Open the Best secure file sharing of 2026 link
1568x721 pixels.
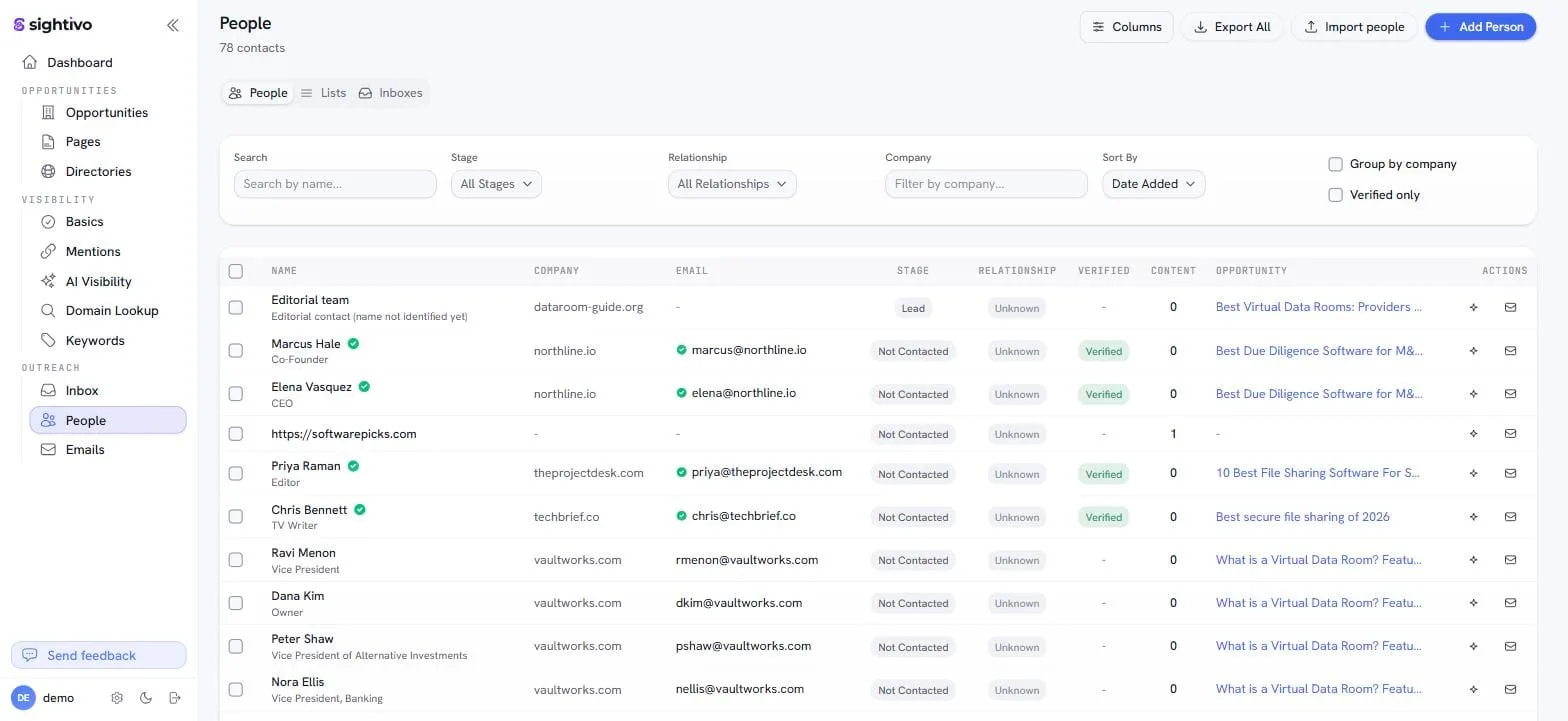(1302, 517)
